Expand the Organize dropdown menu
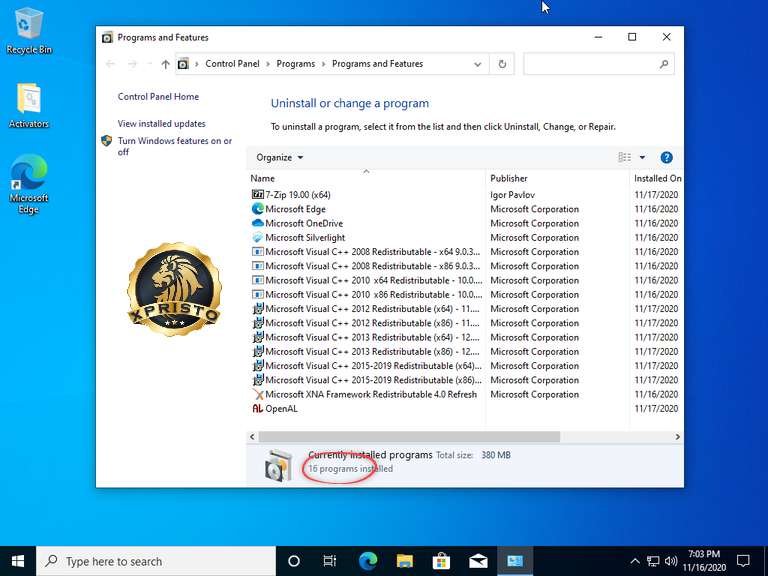The image size is (768, 576). (x=280, y=157)
